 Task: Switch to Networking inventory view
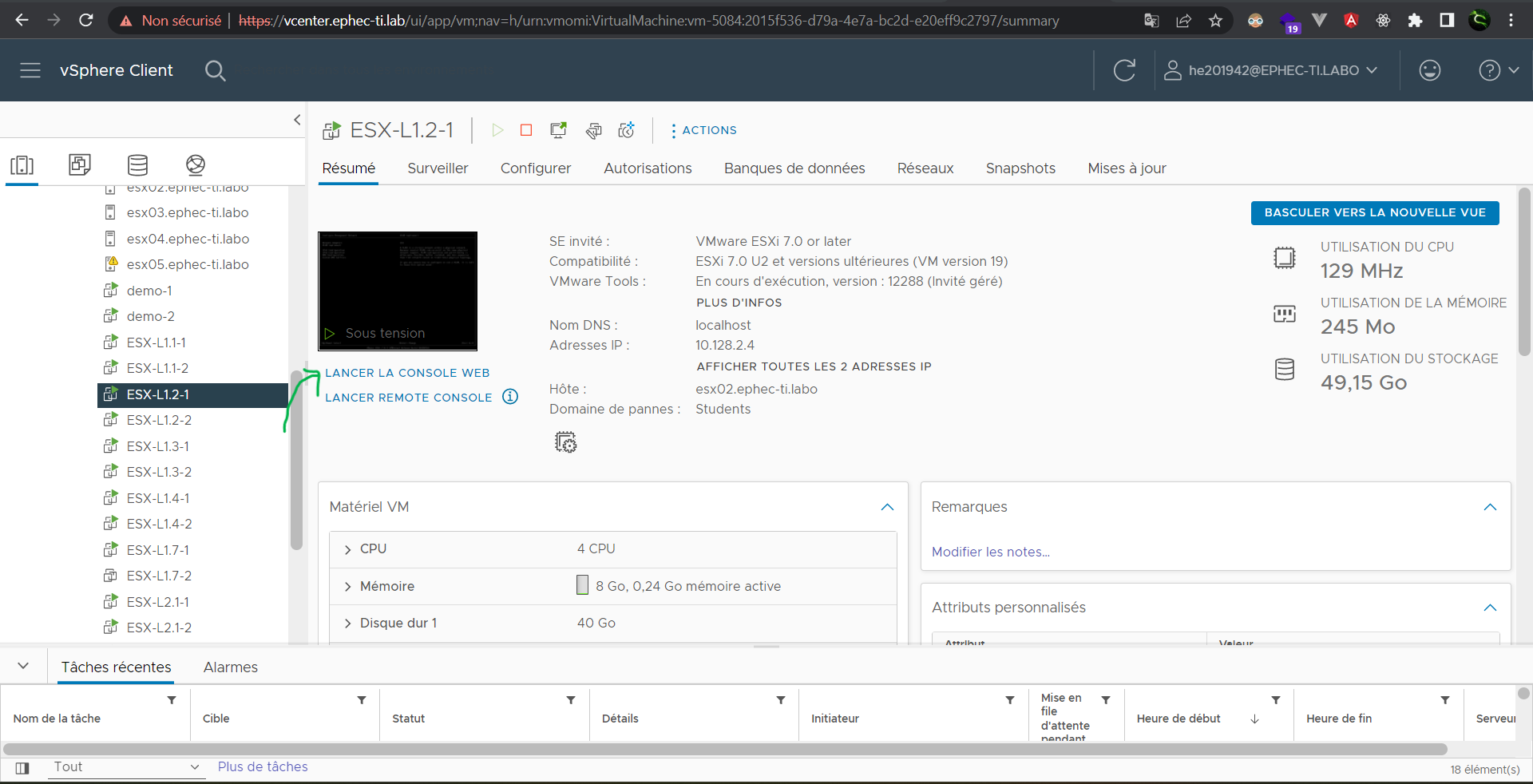196,165
